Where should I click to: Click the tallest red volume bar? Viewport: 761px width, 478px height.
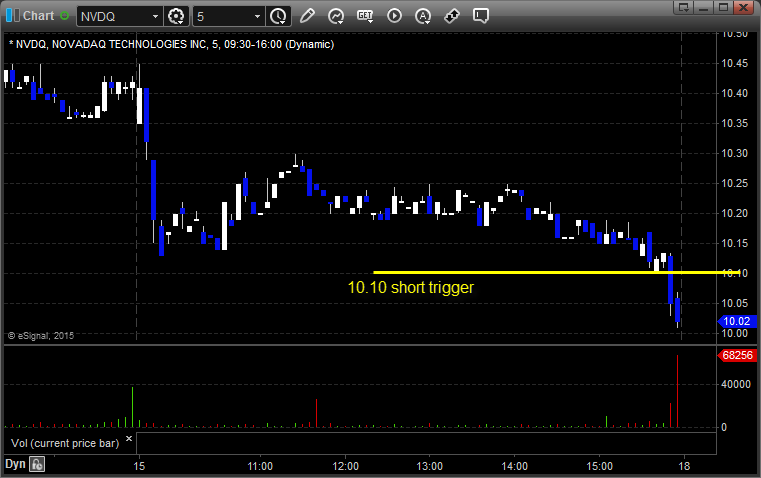pyautogui.click(x=678, y=391)
